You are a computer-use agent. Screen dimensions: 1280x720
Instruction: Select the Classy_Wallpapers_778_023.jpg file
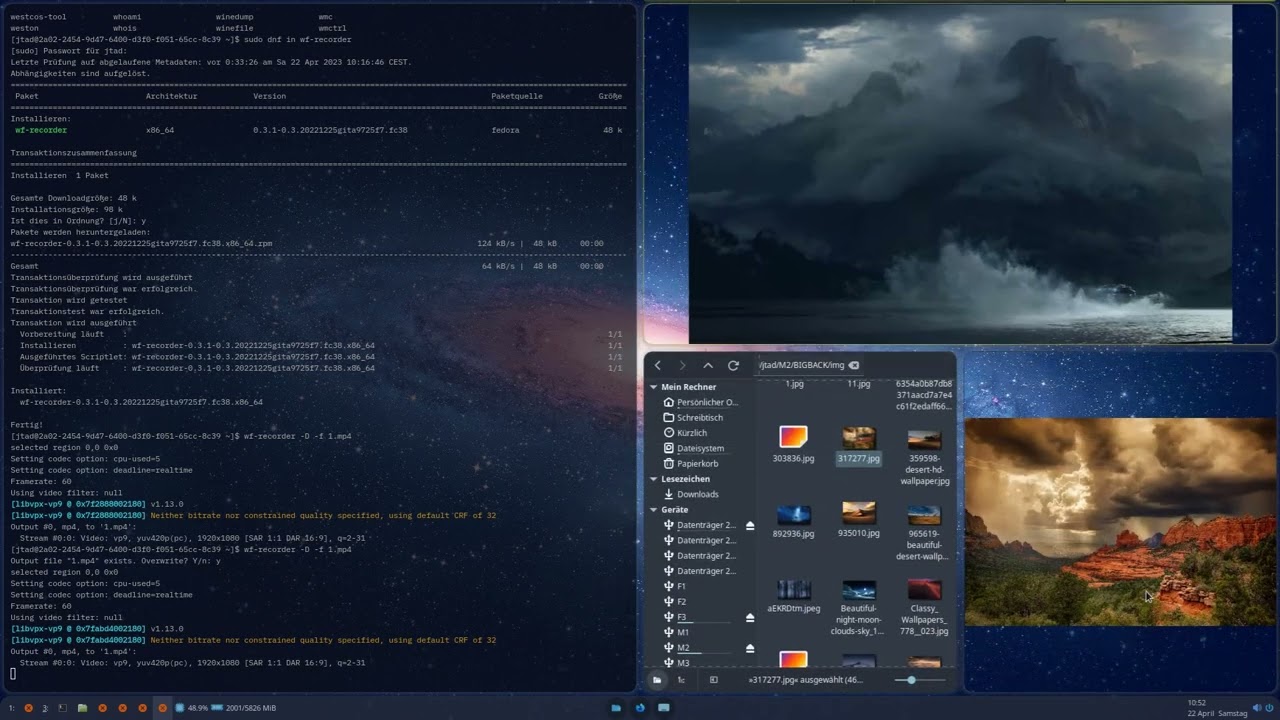coord(924,608)
